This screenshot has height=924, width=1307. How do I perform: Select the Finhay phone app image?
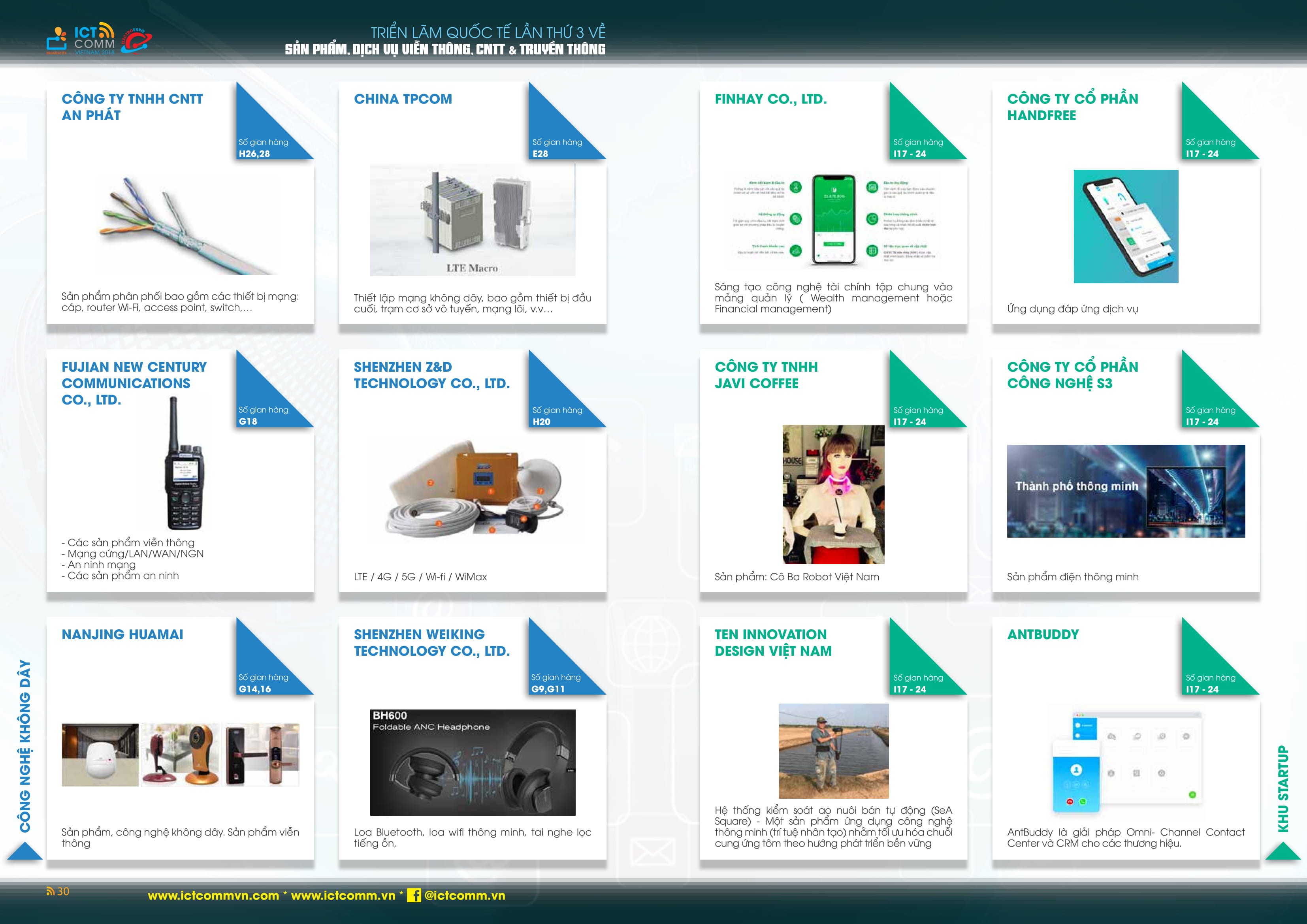pos(833,220)
